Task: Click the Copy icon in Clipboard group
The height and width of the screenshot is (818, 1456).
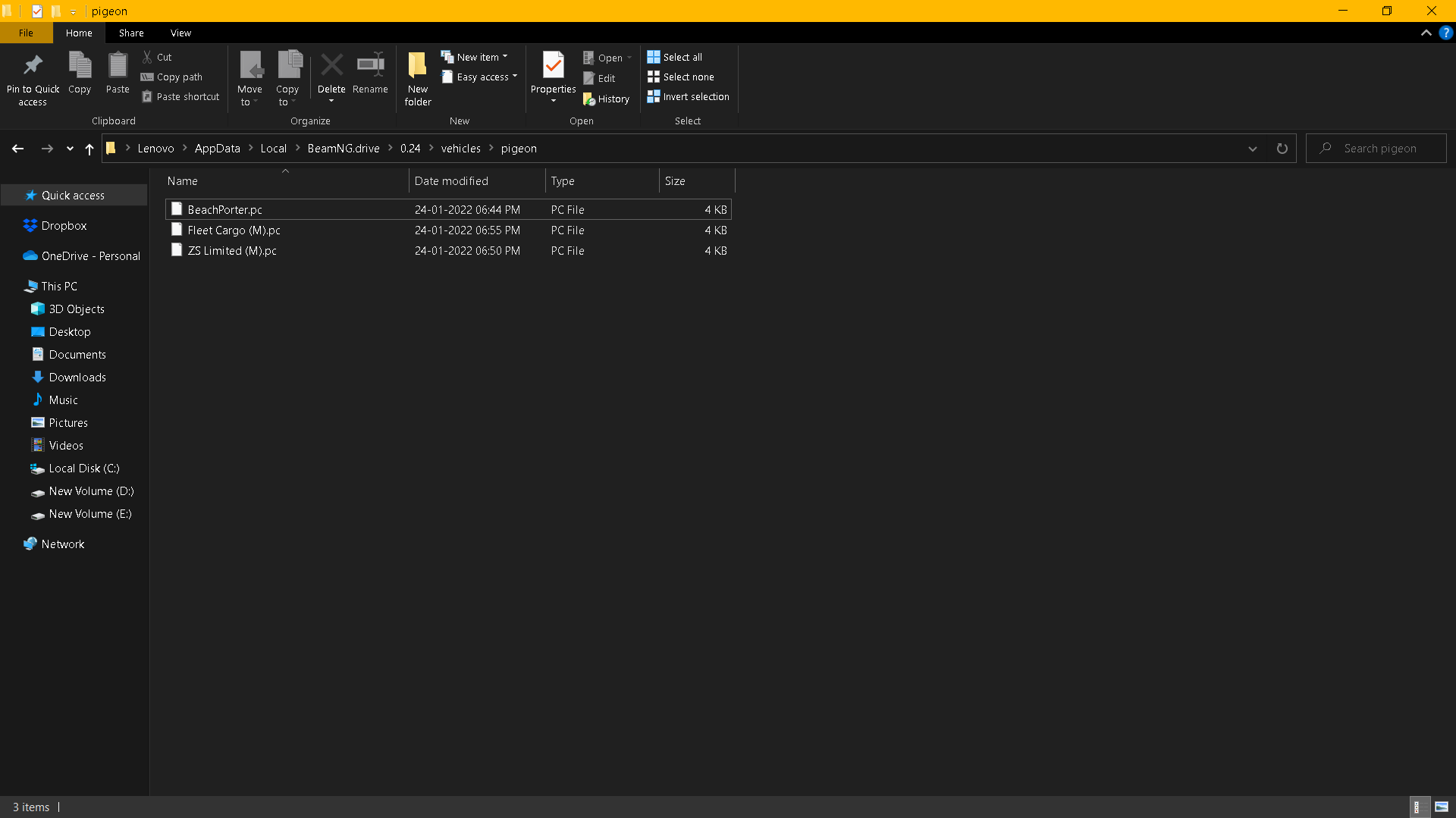Action: (x=80, y=73)
